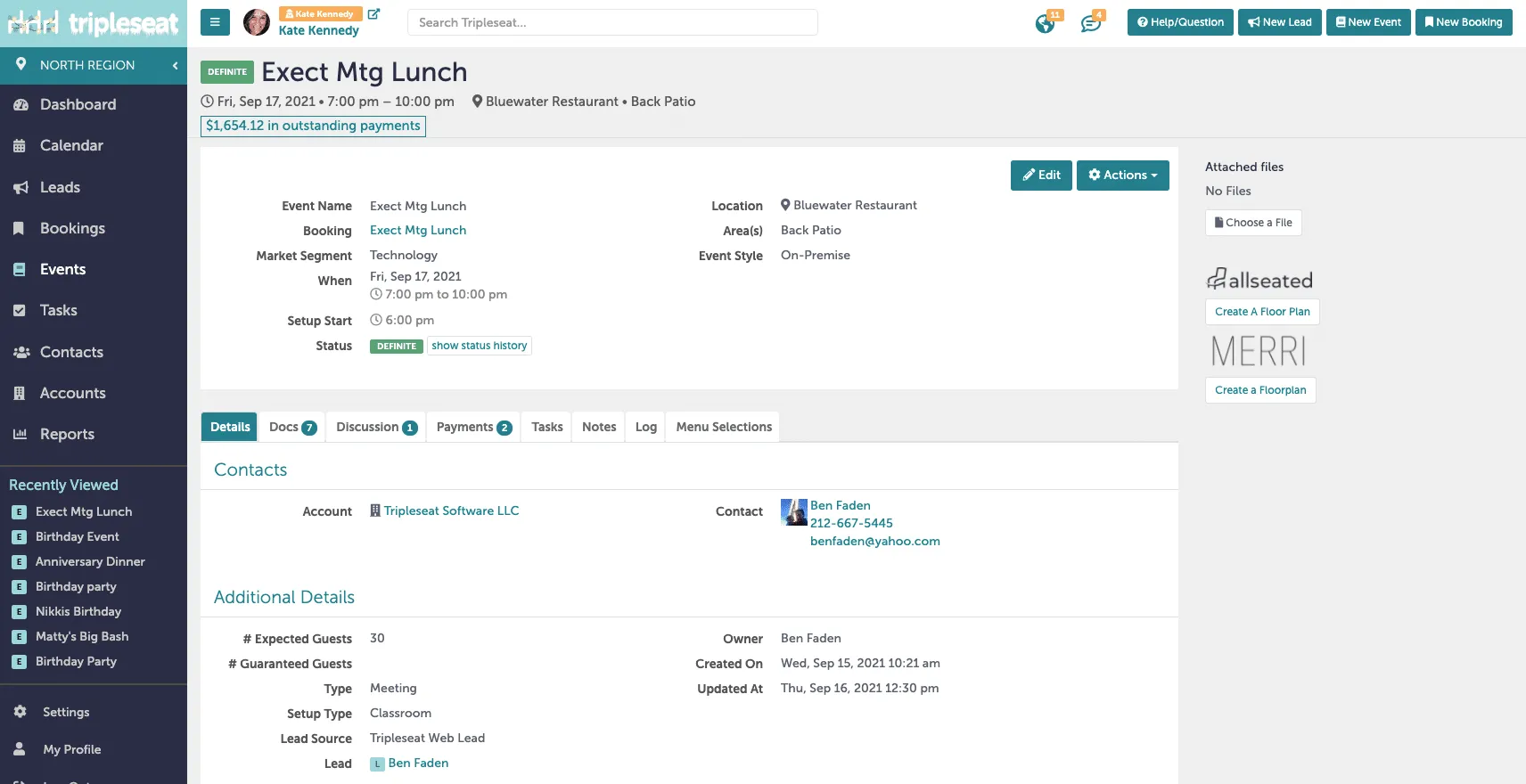The width and height of the screenshot is (1526, 784).
Task: Click Kate Kennedy profile avatar
Action: click(x=257, y=22)
